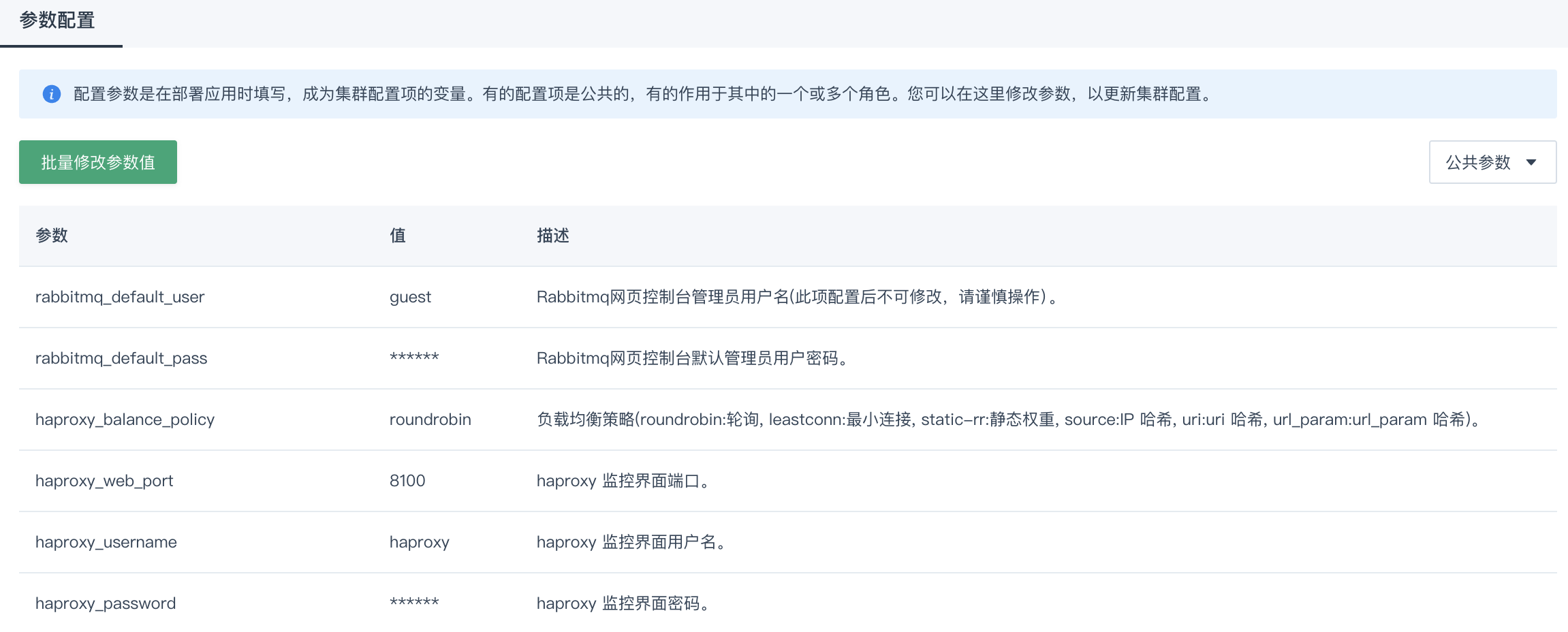Click the arrow icon in the 公共参数 selector
This screenshot has height=632, width=1568.
pyautogui.click(x=1531, y=162)
